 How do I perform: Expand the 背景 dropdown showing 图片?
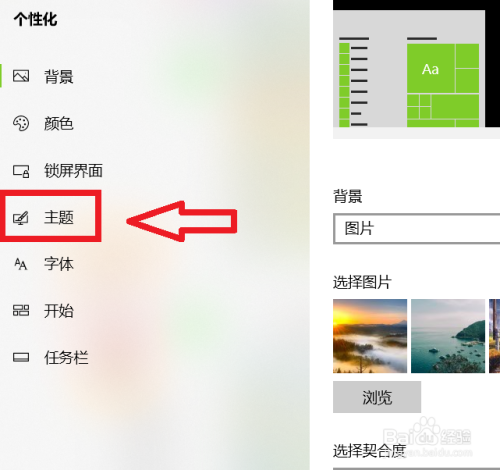[x=416, y=229]
